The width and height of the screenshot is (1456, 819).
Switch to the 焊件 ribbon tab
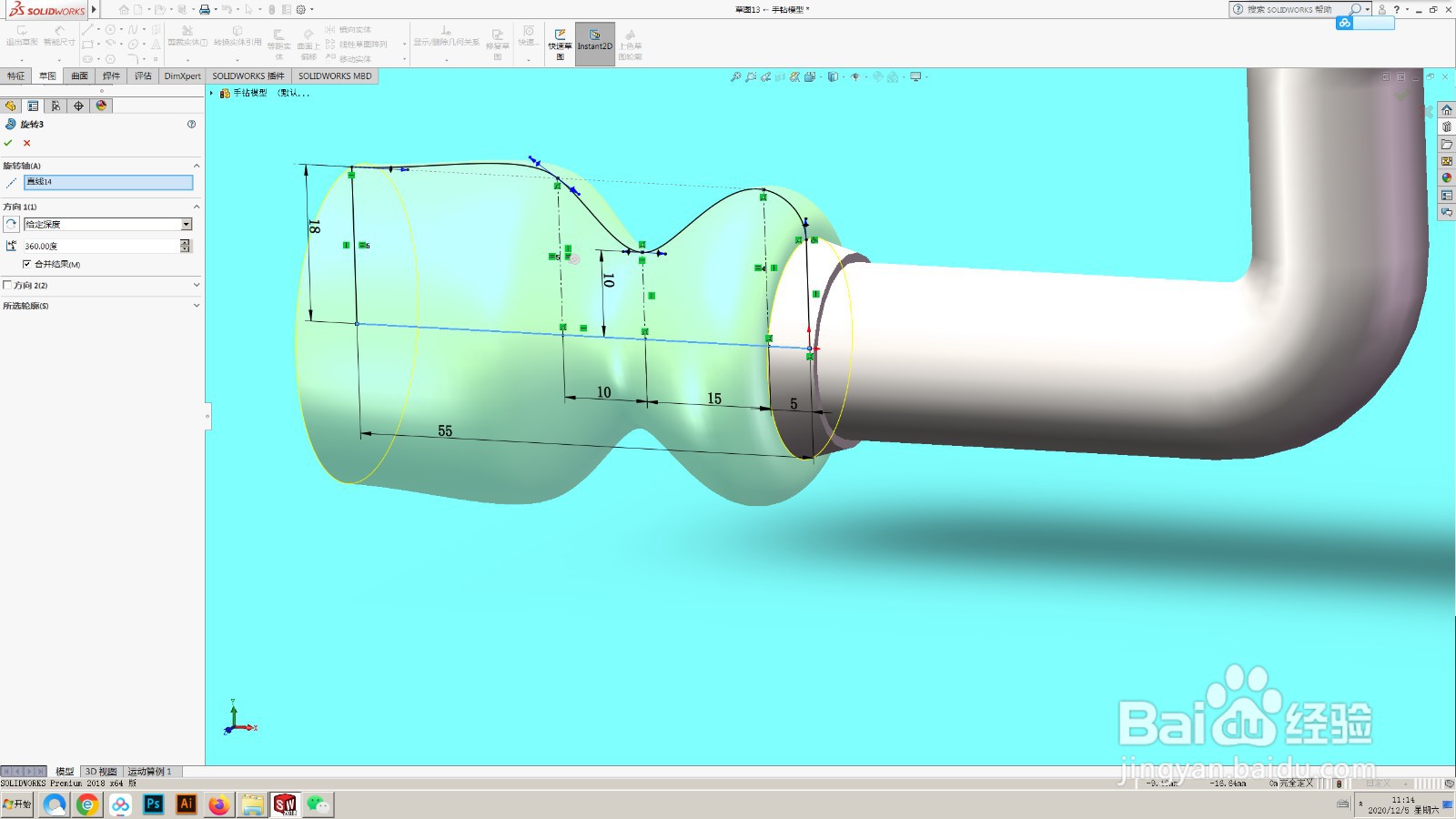[x=111, y=76]
